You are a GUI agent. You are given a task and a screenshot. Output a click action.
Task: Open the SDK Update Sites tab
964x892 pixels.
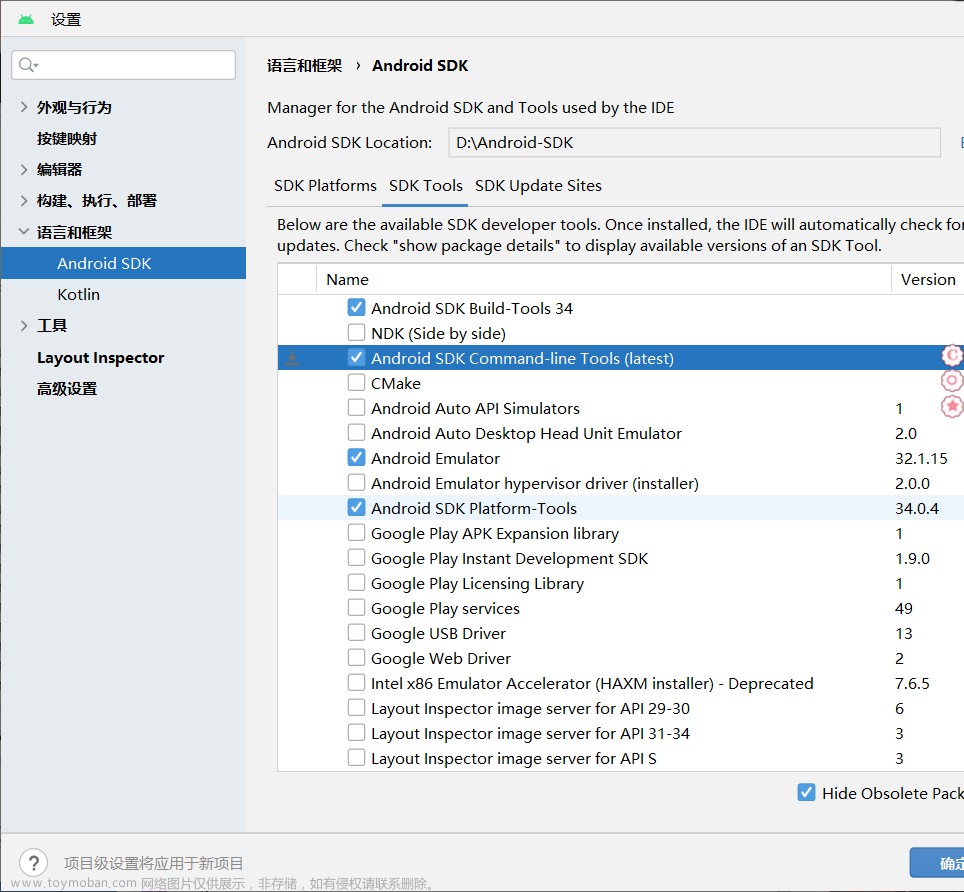pos(538,186)
